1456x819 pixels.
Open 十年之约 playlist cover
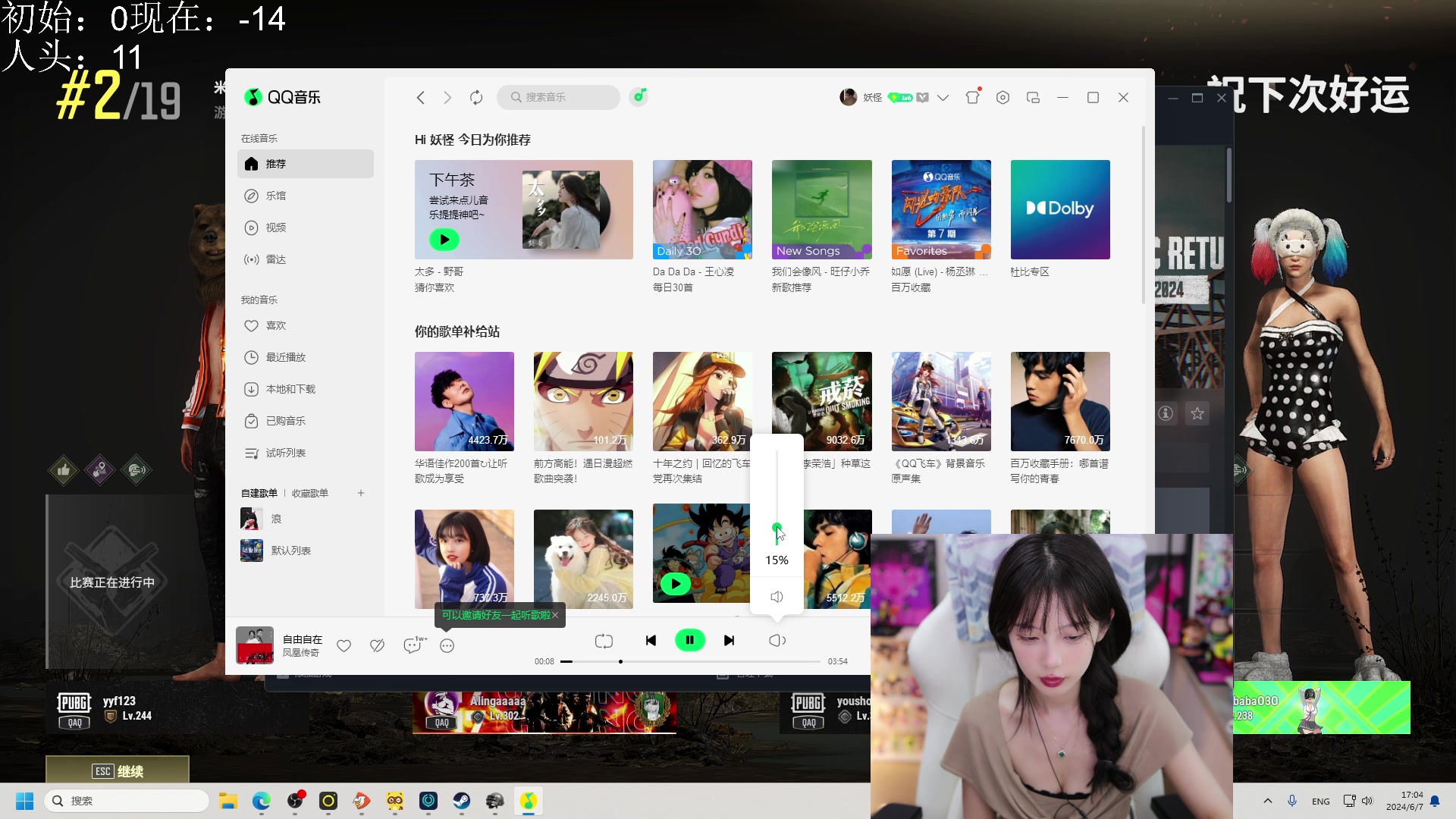tap(702, 401)
